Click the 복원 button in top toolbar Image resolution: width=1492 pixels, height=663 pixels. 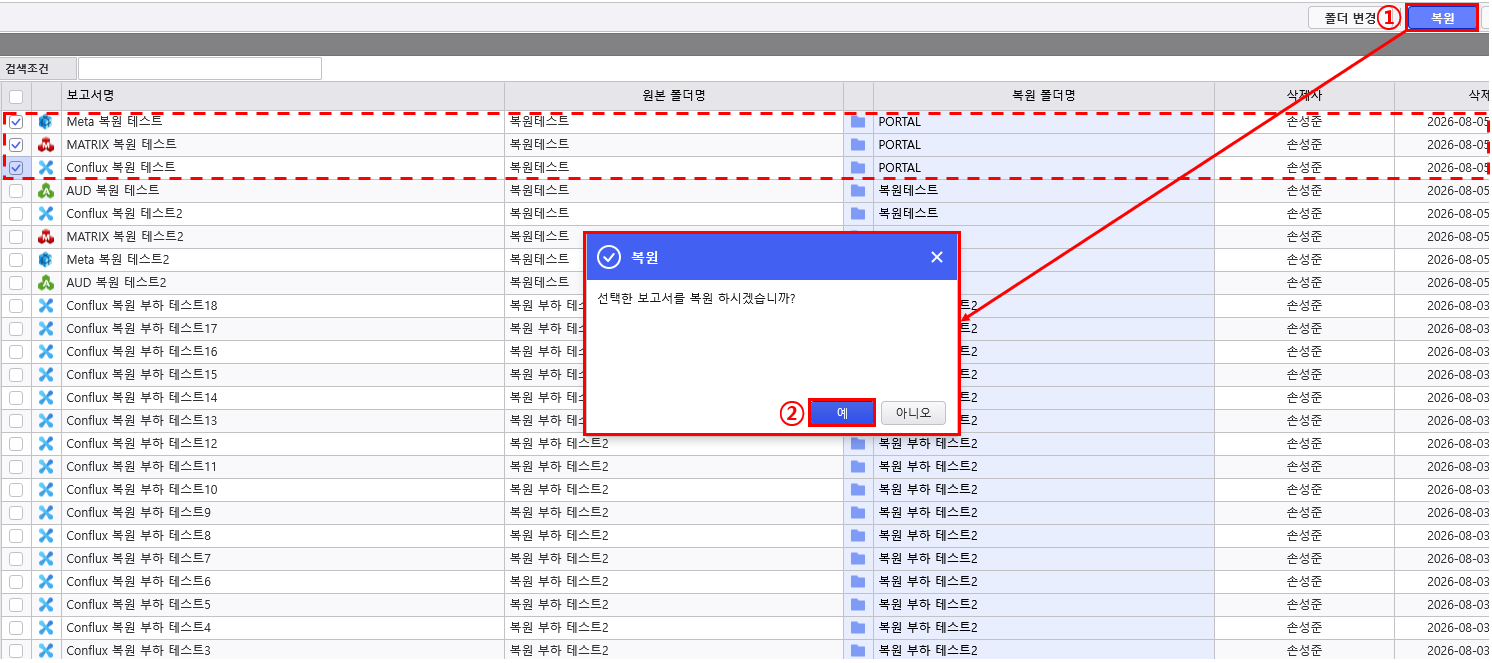[x=1442, y=17]
